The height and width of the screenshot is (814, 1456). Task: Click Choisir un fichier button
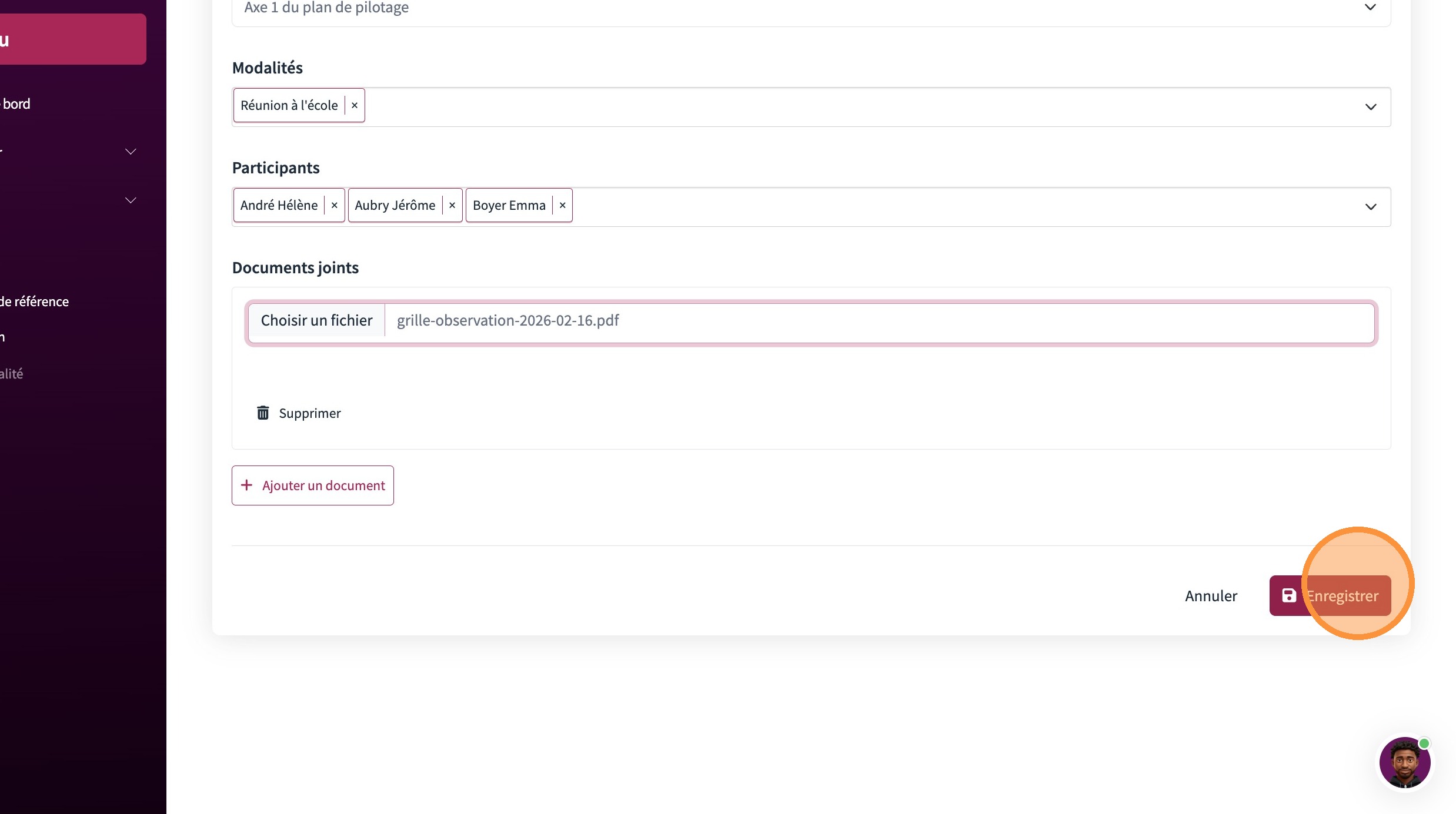coord(316,320)
